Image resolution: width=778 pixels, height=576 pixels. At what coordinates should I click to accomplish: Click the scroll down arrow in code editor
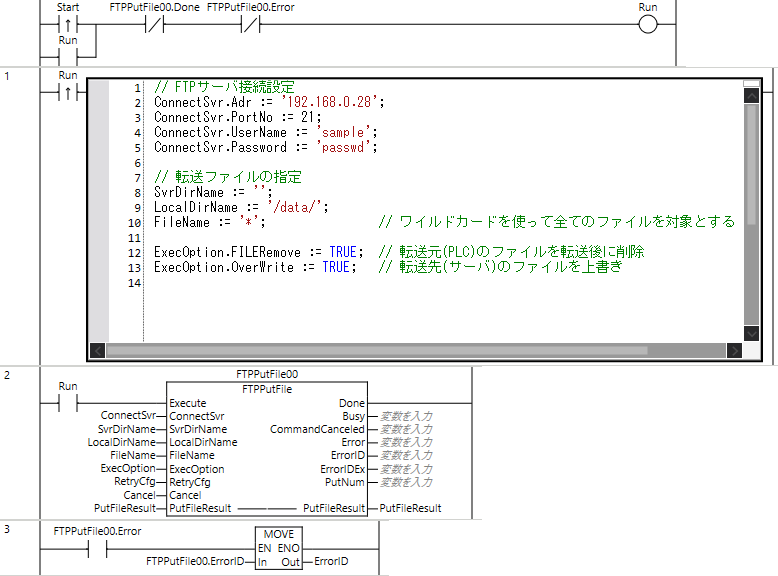[751, 333]
